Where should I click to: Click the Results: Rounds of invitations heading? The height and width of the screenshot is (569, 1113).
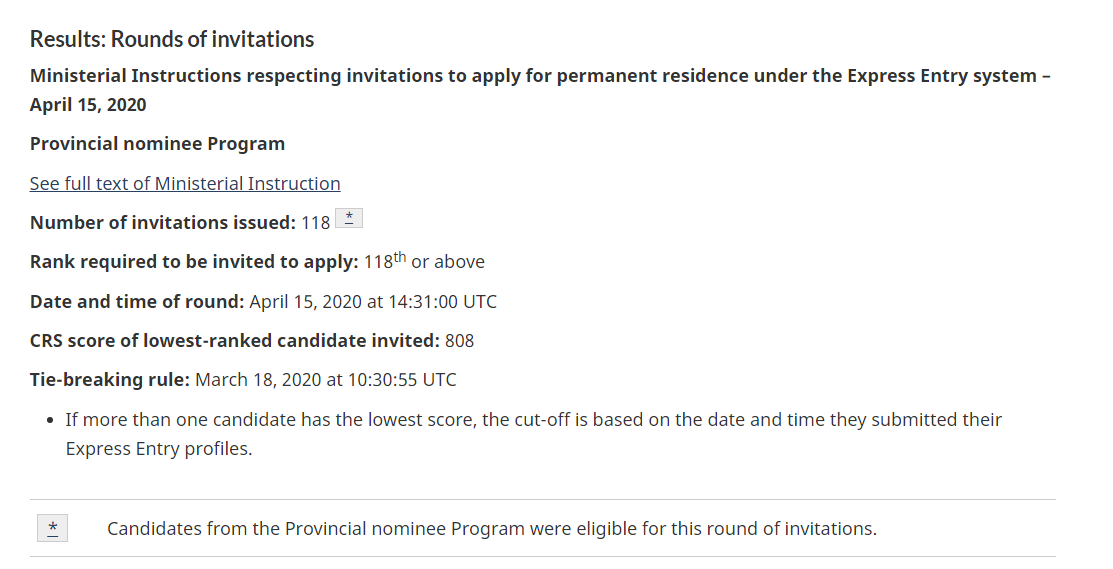pyautogui.click(x=172, y=39)
